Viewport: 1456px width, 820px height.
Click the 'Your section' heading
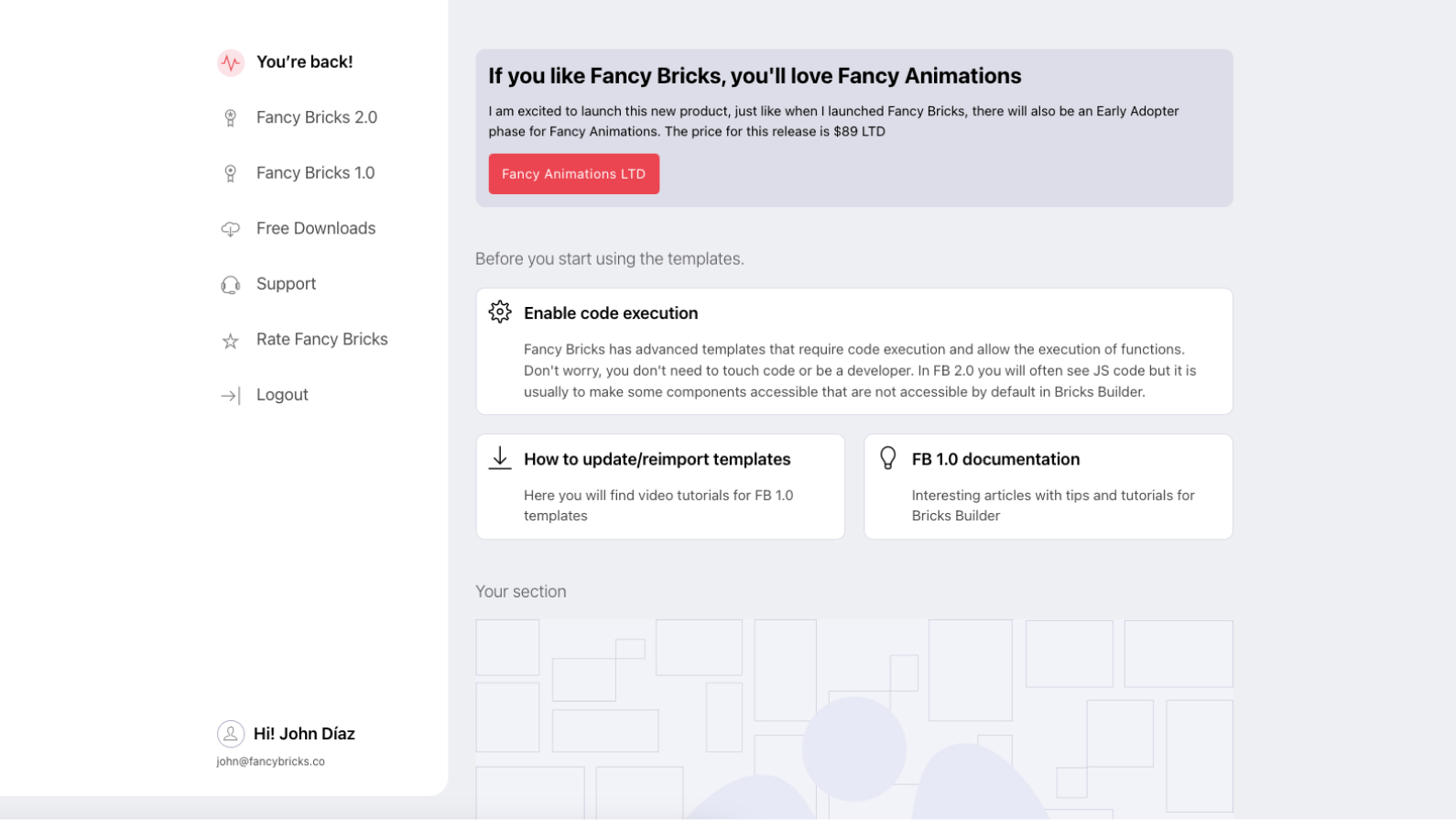(521, 592)
